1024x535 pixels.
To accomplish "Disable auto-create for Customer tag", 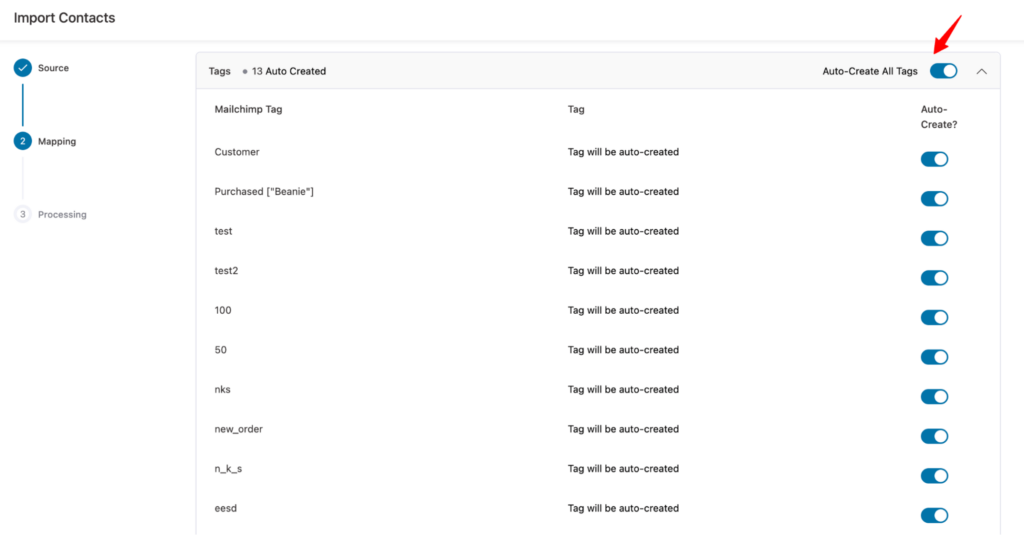I will [x=934, y=159].
